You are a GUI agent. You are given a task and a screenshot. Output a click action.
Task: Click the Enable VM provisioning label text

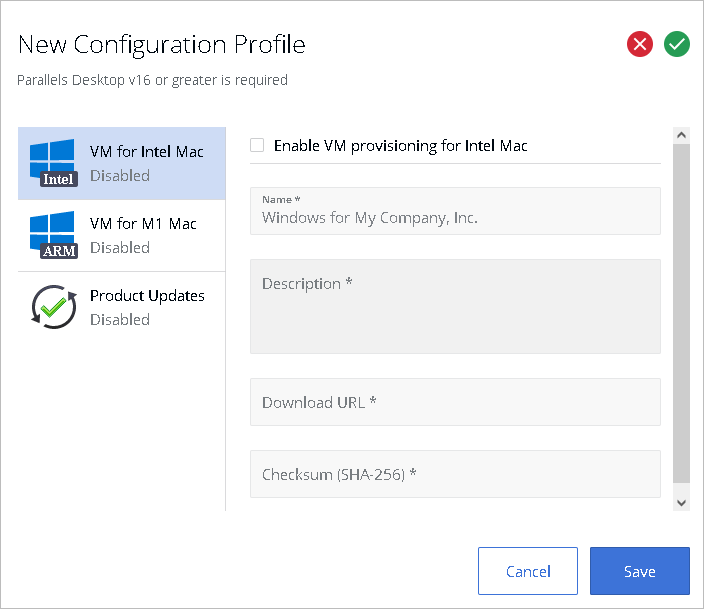400,146
